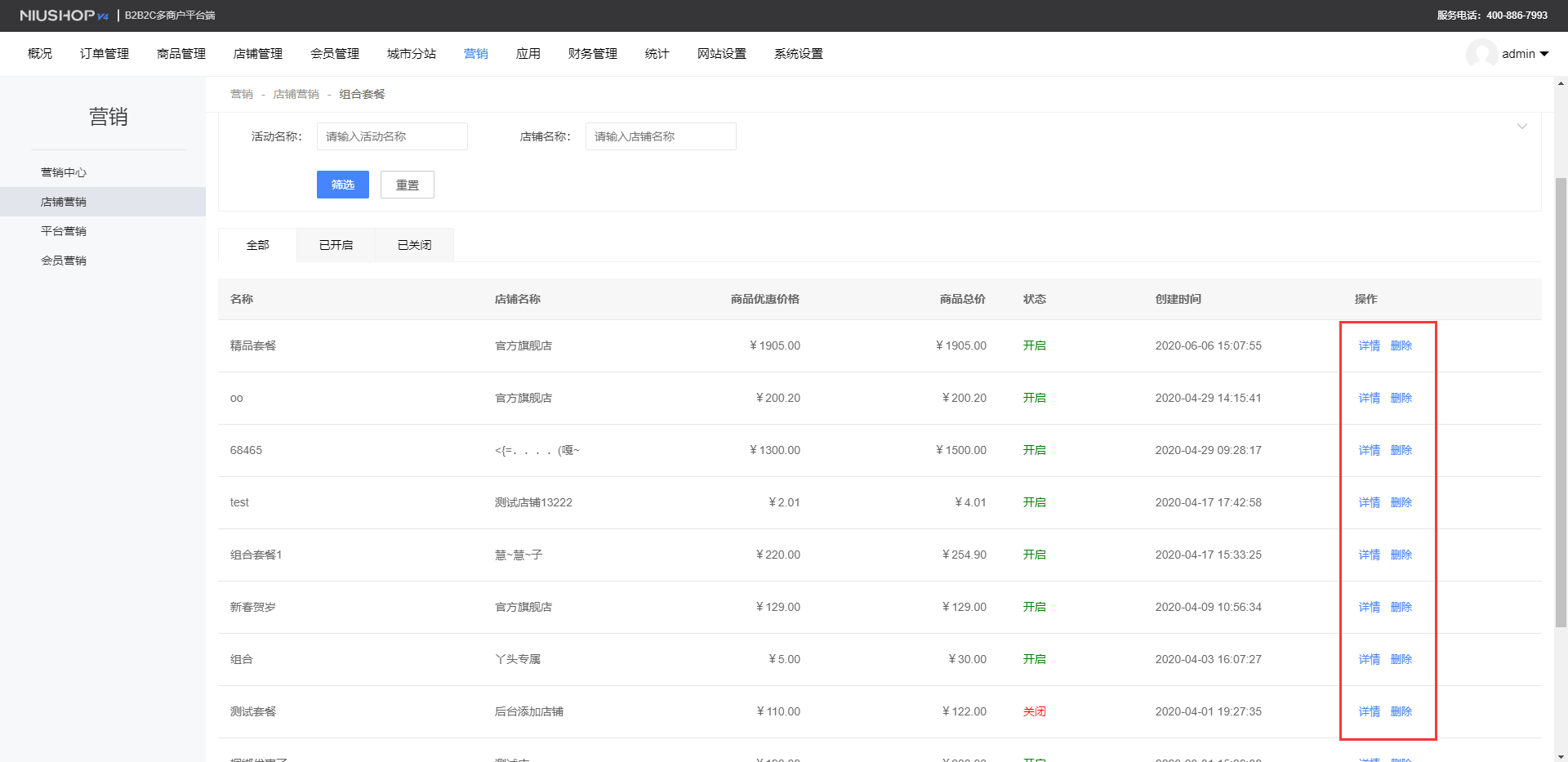Open the 系统设置 menu
Screen dimensions: 1568x762
click(x=799, y=54)
